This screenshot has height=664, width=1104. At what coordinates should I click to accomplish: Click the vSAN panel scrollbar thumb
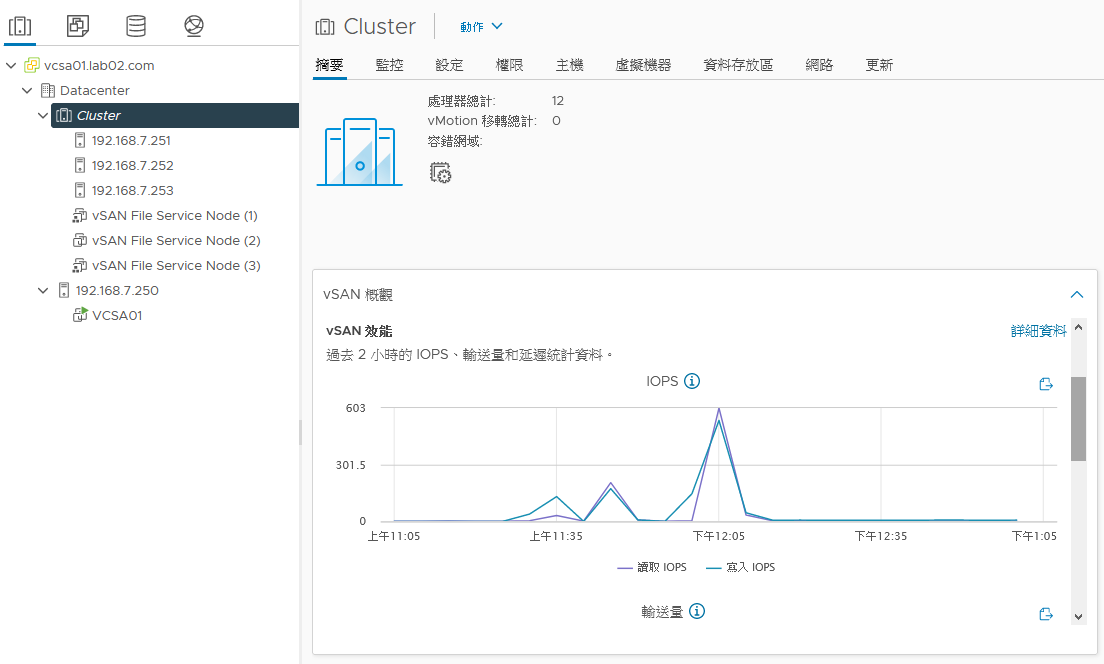click(1078, 418)
